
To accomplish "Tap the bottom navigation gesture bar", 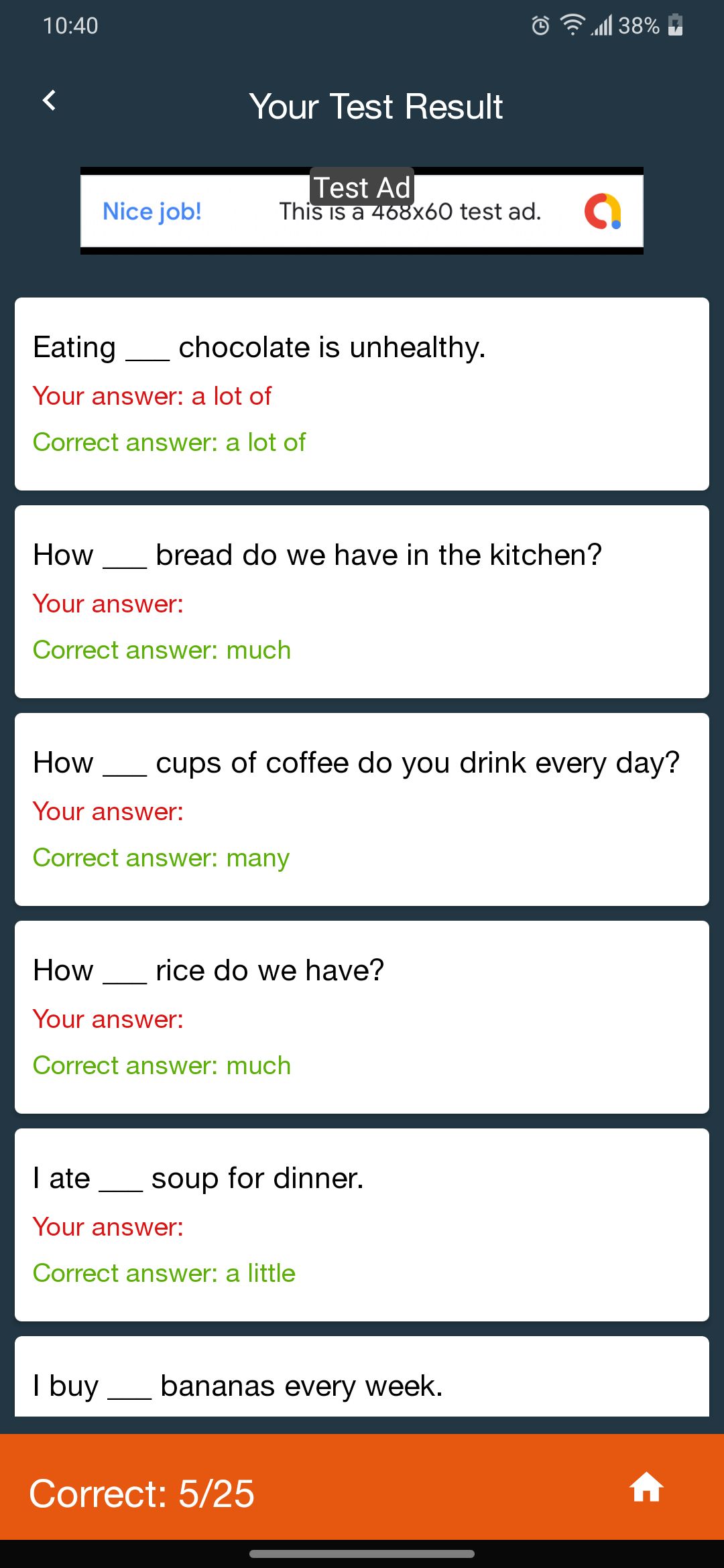I will pyautogui.click(x=362, y=1553).
